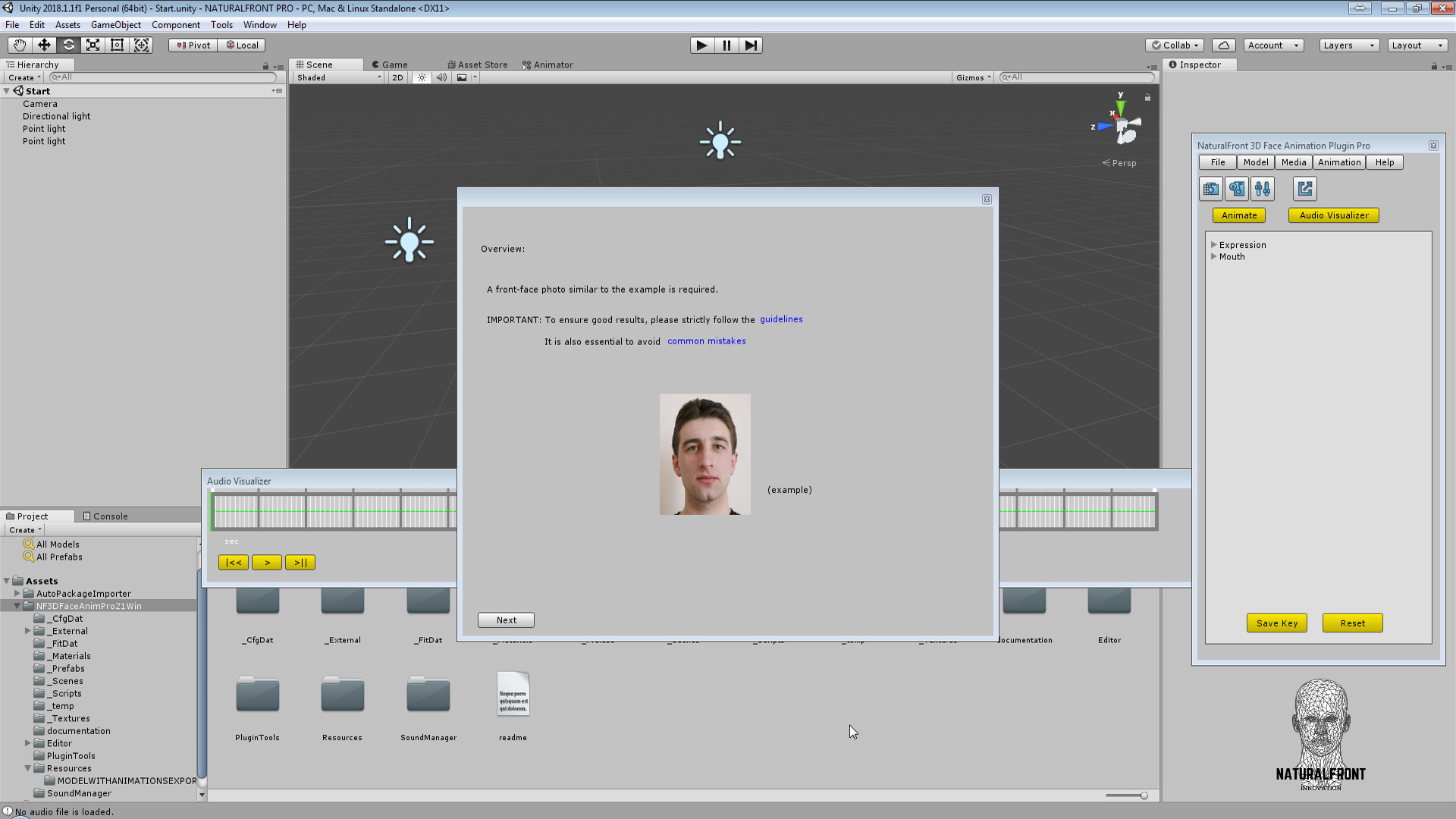Open the Shaded draw mode dropdown

point(337,77)
